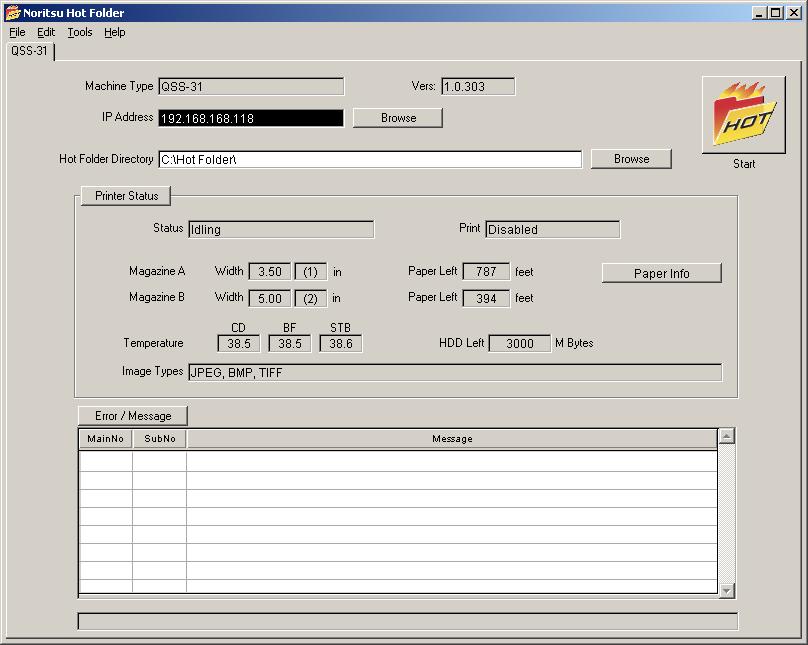Click the CD temperature value
This screenshot has height=645, width=808.
pos(239,344)
